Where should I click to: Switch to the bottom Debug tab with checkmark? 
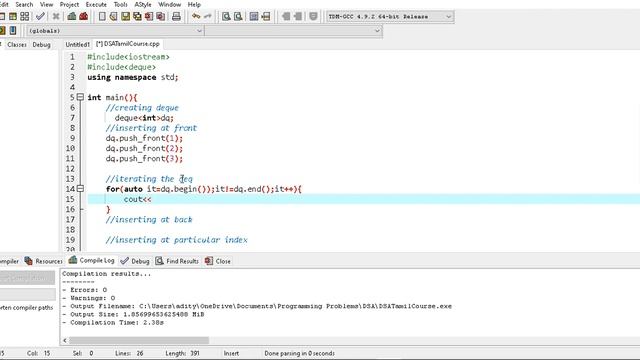[x=136, y=261]
